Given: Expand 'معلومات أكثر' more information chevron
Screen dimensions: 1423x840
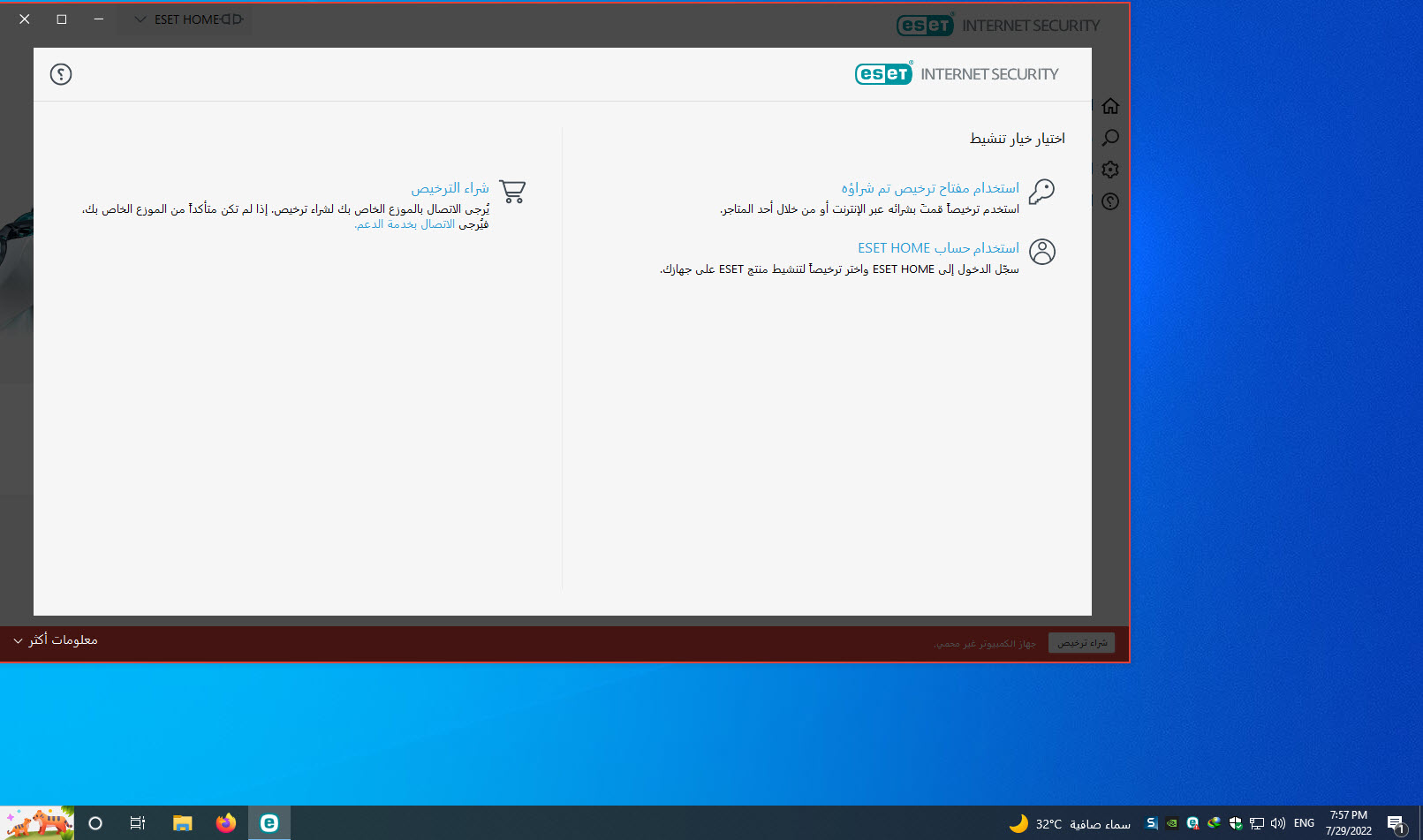Looking at the screenshot, I should 18,640.
